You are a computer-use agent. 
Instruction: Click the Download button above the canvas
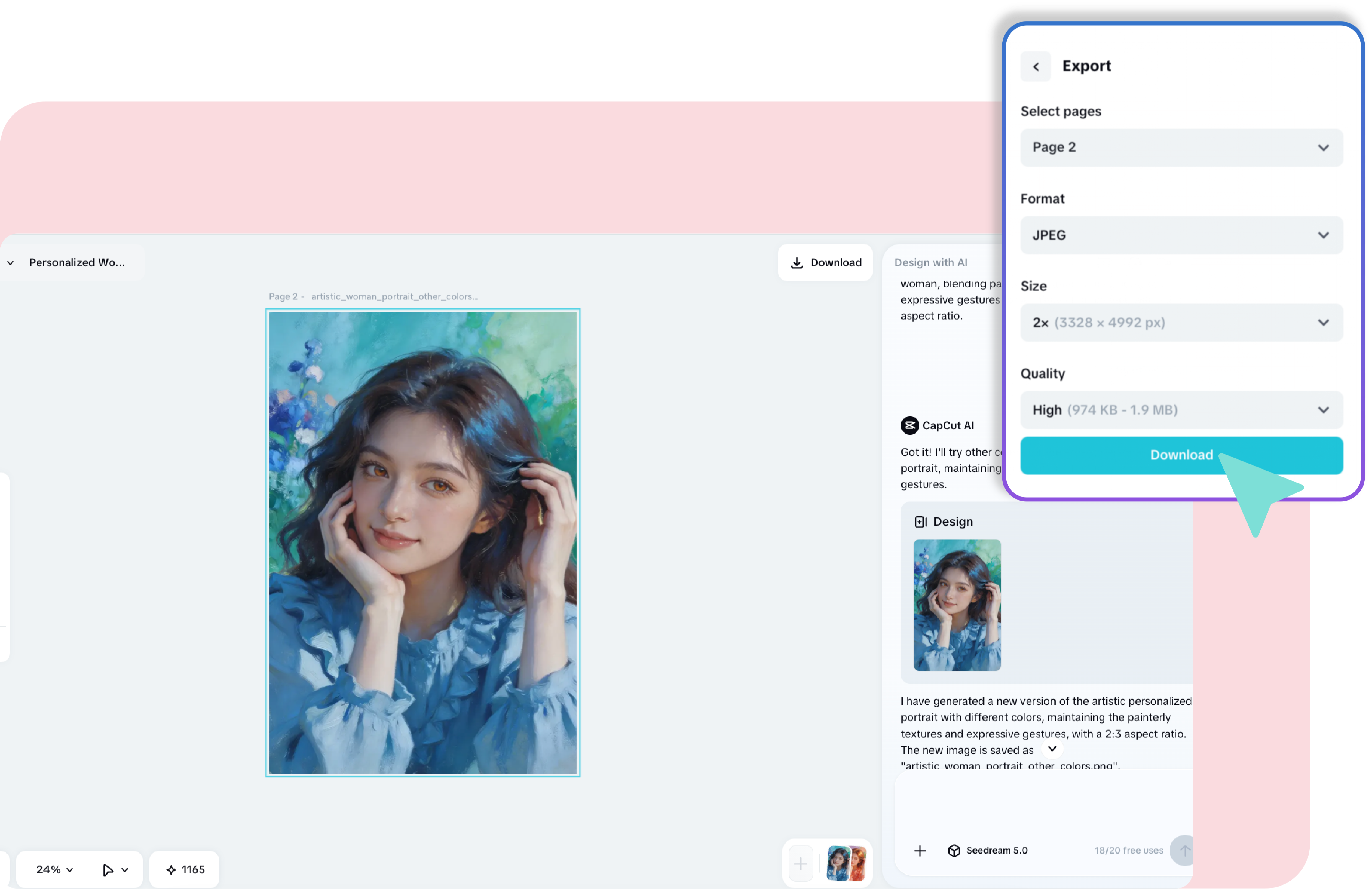click(x=825, y=263)
